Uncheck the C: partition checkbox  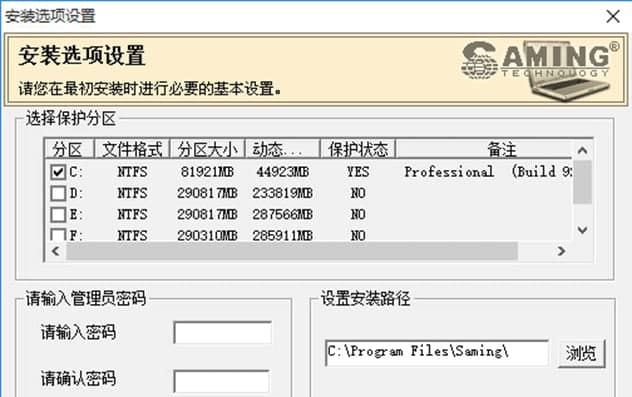click(58, 172)
